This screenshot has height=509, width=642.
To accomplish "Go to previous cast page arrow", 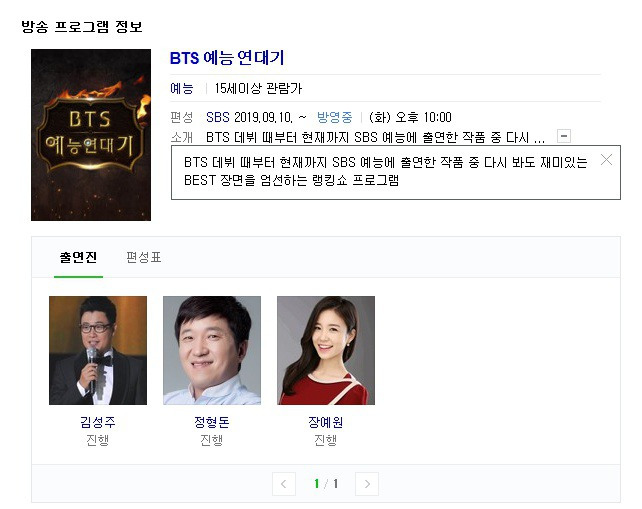I will pos(284,484).
